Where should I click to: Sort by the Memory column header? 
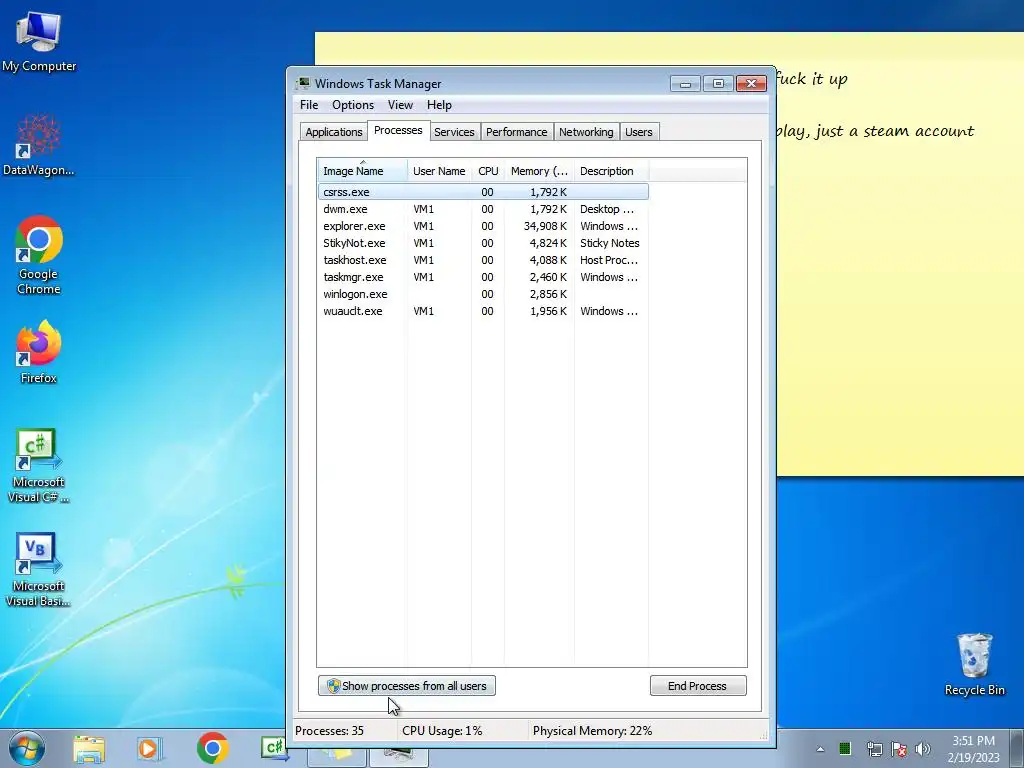tap(539, 171)
